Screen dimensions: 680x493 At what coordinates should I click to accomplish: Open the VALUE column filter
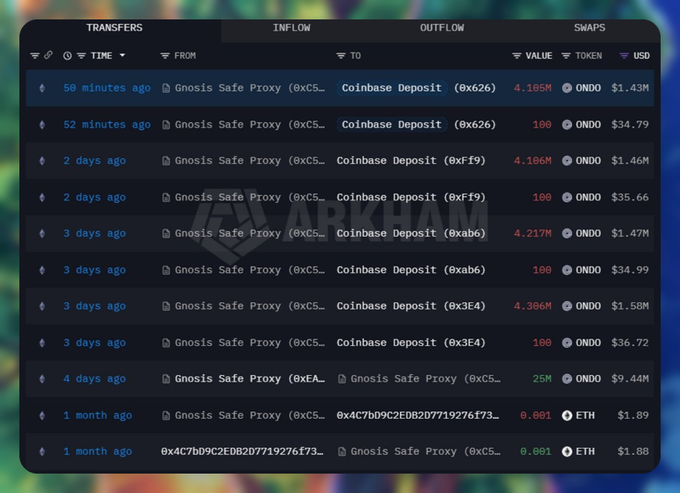517,56
